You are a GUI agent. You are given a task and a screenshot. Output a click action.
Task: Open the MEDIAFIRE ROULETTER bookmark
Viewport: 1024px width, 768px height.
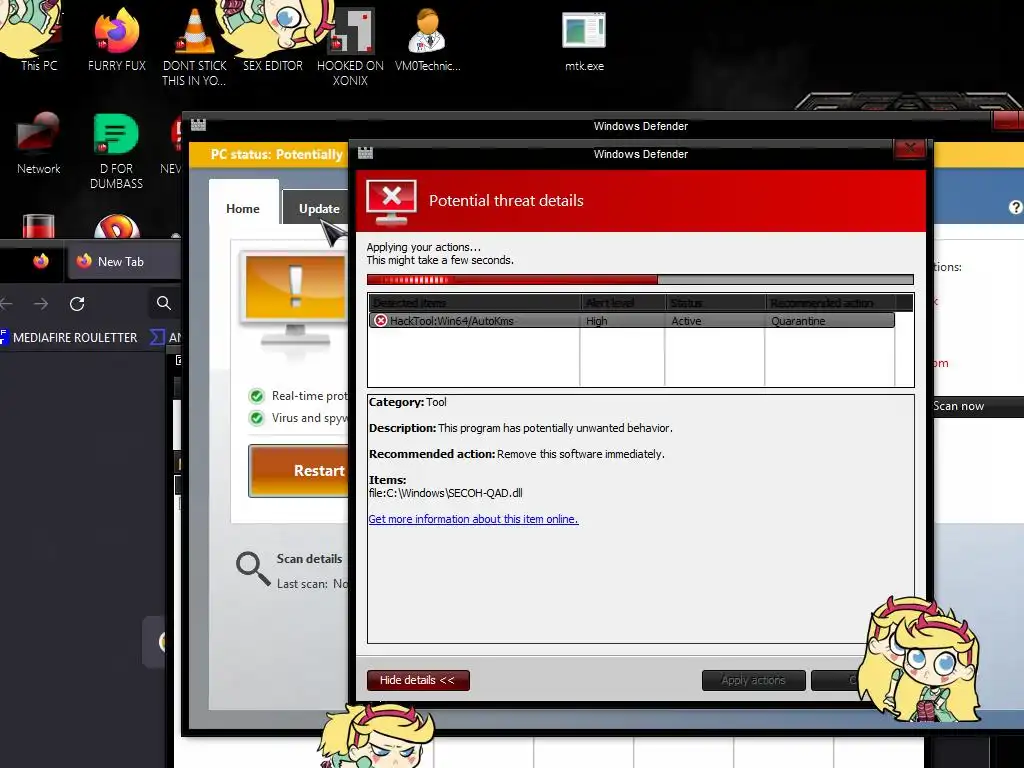click(x=69, y=338)
